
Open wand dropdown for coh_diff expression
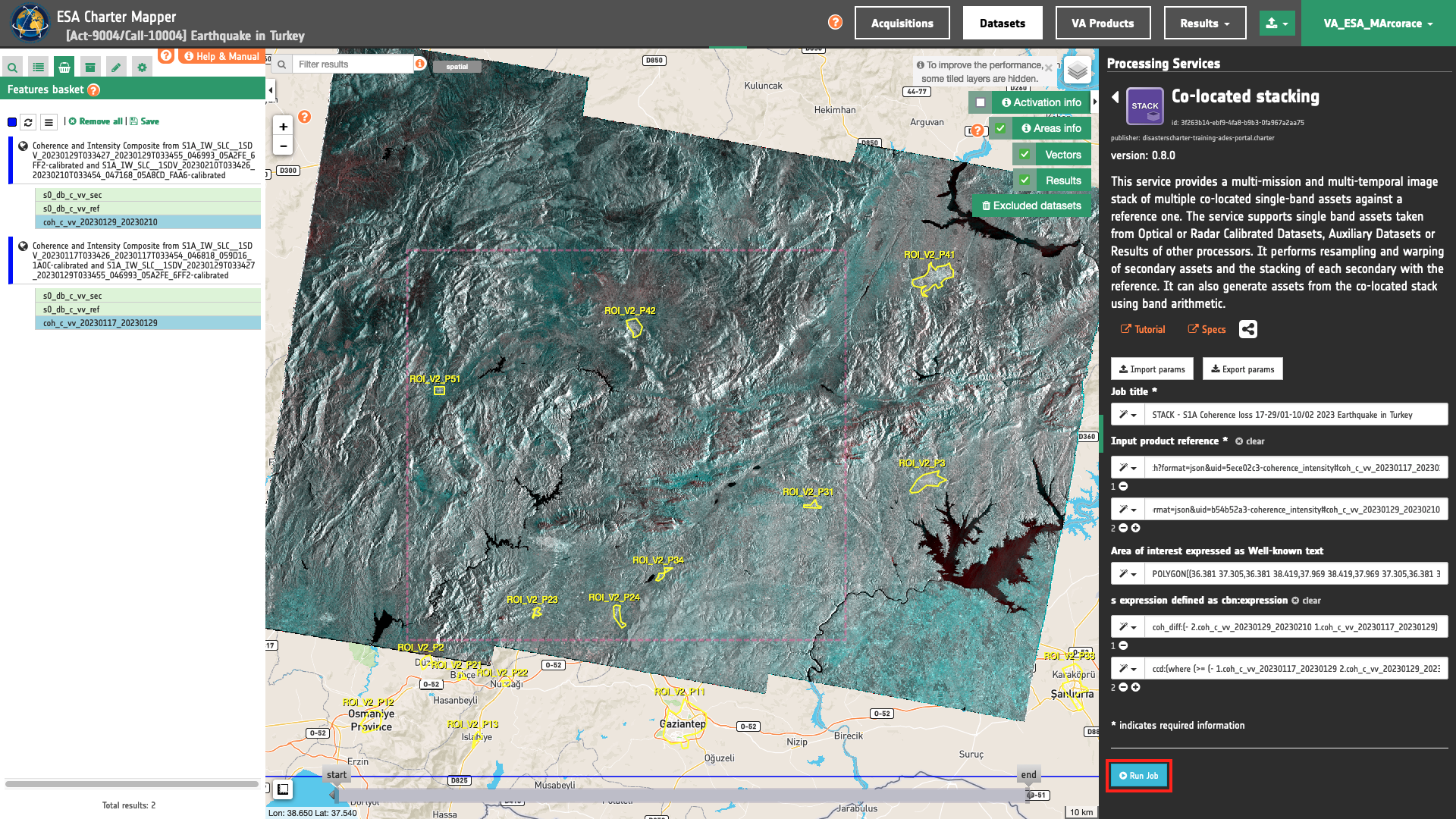pos(1127,627)
